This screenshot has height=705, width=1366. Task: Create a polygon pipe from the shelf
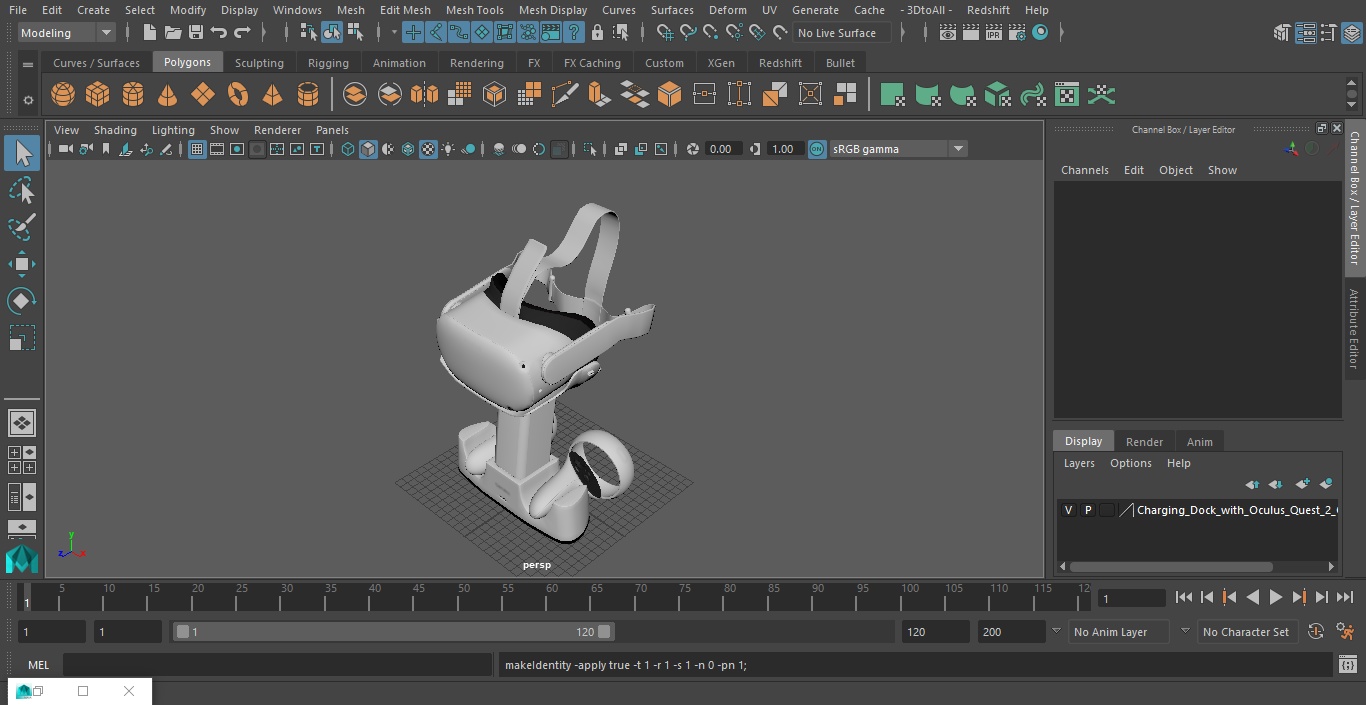tap(308, 95)
